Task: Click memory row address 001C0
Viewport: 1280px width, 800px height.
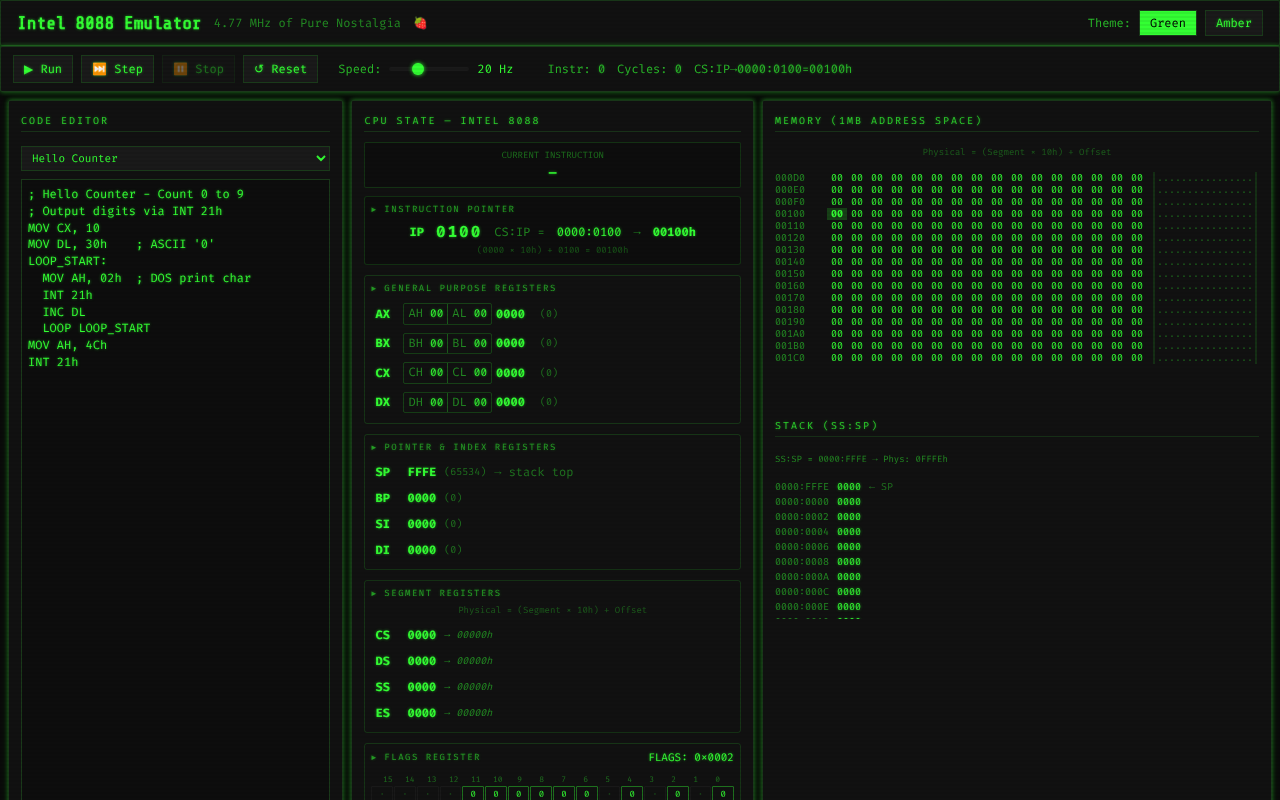Action: point(790,358)
